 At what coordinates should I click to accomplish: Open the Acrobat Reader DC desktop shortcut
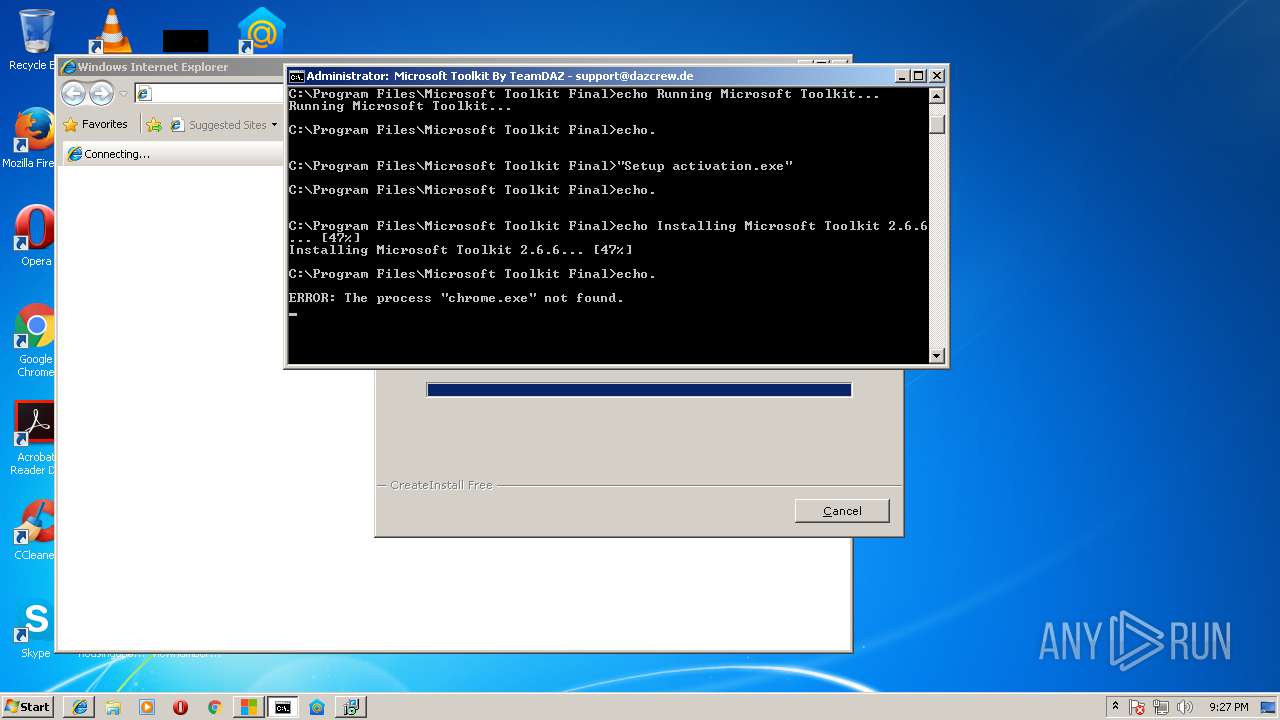34,438
